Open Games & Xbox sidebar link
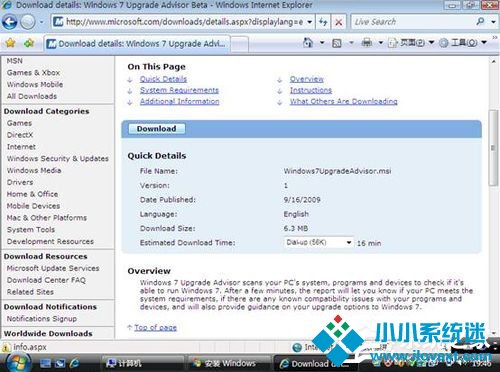 (x=33, y=72)
